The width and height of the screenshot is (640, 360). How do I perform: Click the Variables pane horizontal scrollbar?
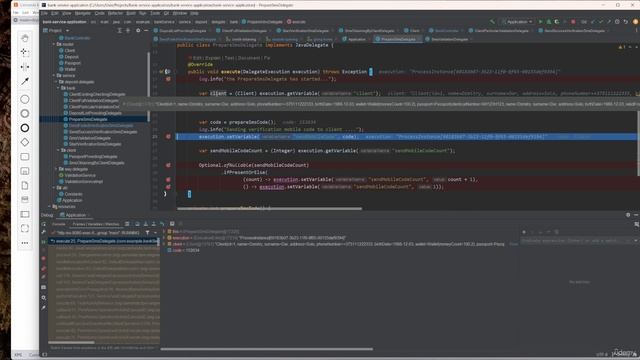[x=267, y=349]
